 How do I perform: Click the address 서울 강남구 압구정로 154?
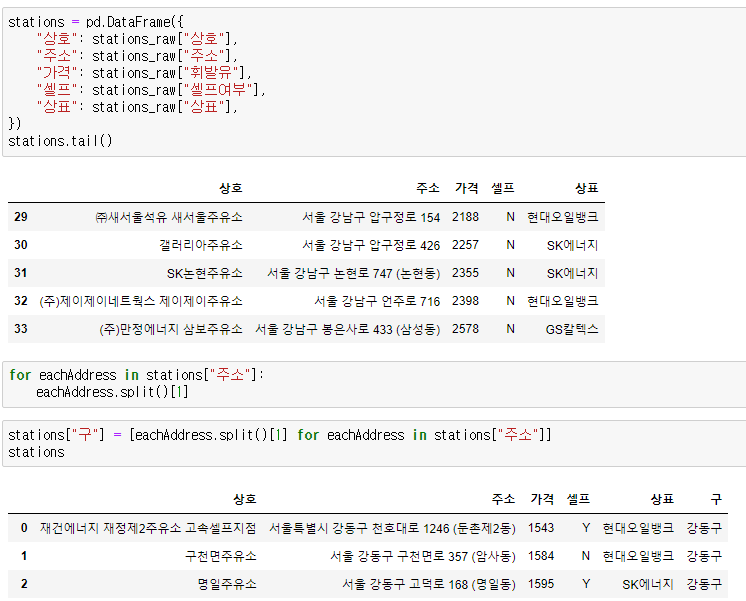(371, 217)
